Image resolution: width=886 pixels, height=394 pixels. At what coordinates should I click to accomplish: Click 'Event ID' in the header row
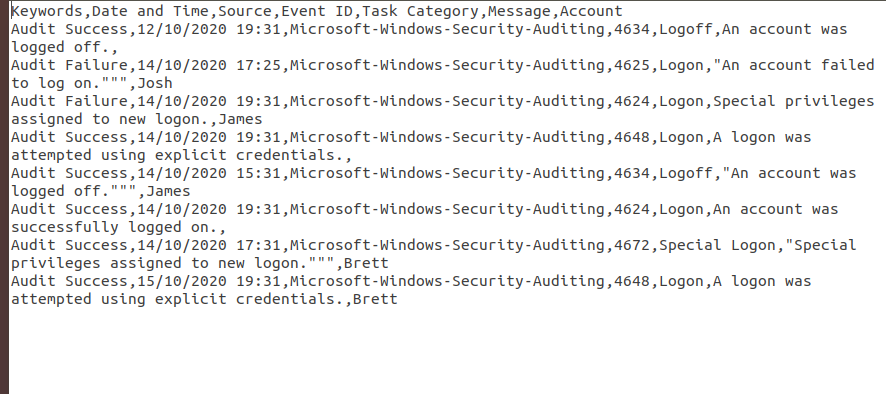(318, 11)
